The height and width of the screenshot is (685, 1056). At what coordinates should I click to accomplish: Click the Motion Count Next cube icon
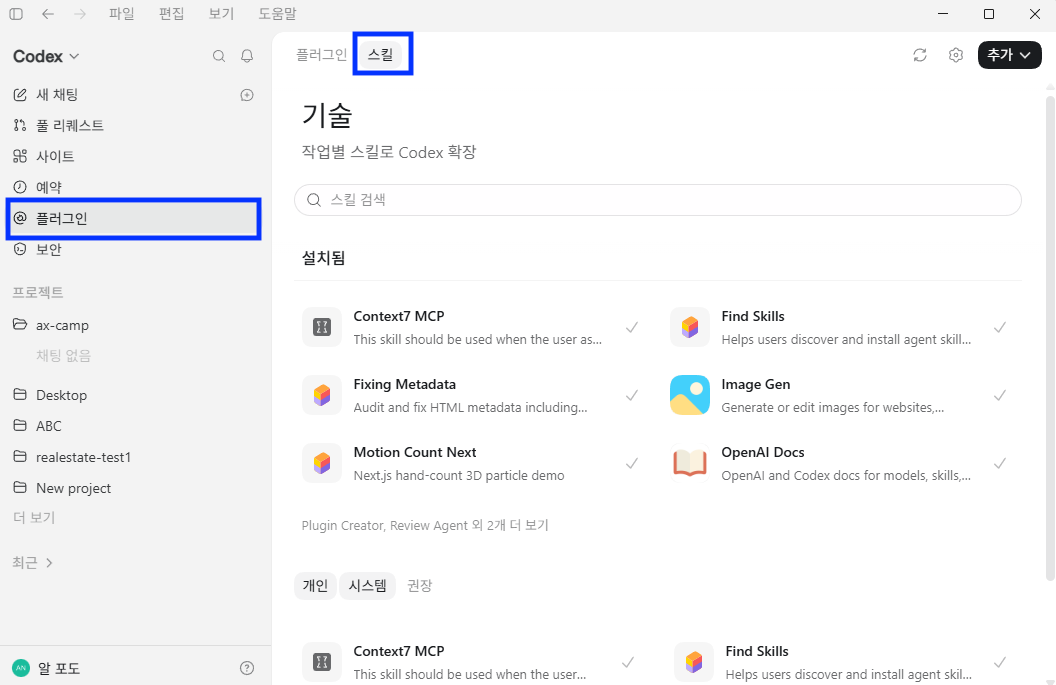click(322, 463)
